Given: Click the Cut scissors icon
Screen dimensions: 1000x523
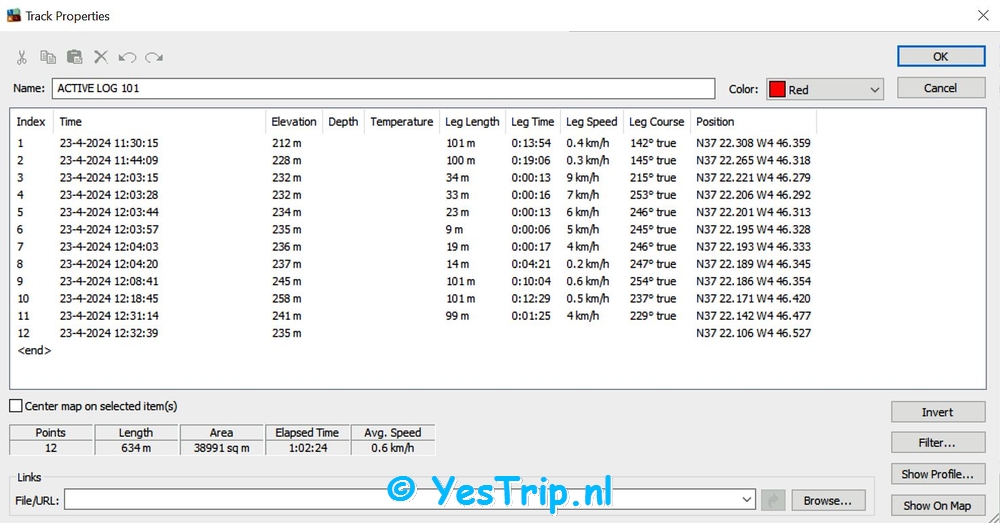Looking at the screenshot, I should tap(22, 58).
